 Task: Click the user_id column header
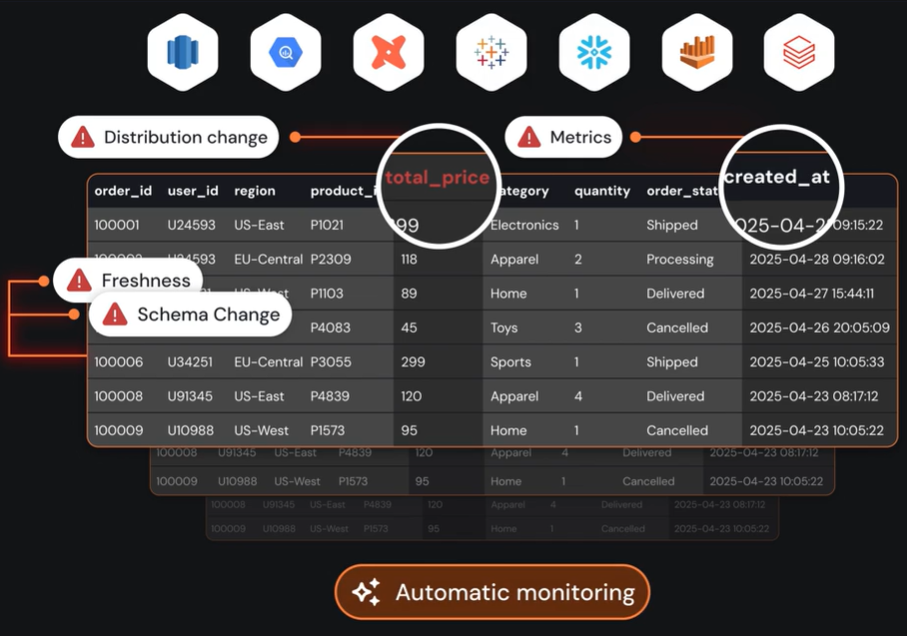point(193,191)
